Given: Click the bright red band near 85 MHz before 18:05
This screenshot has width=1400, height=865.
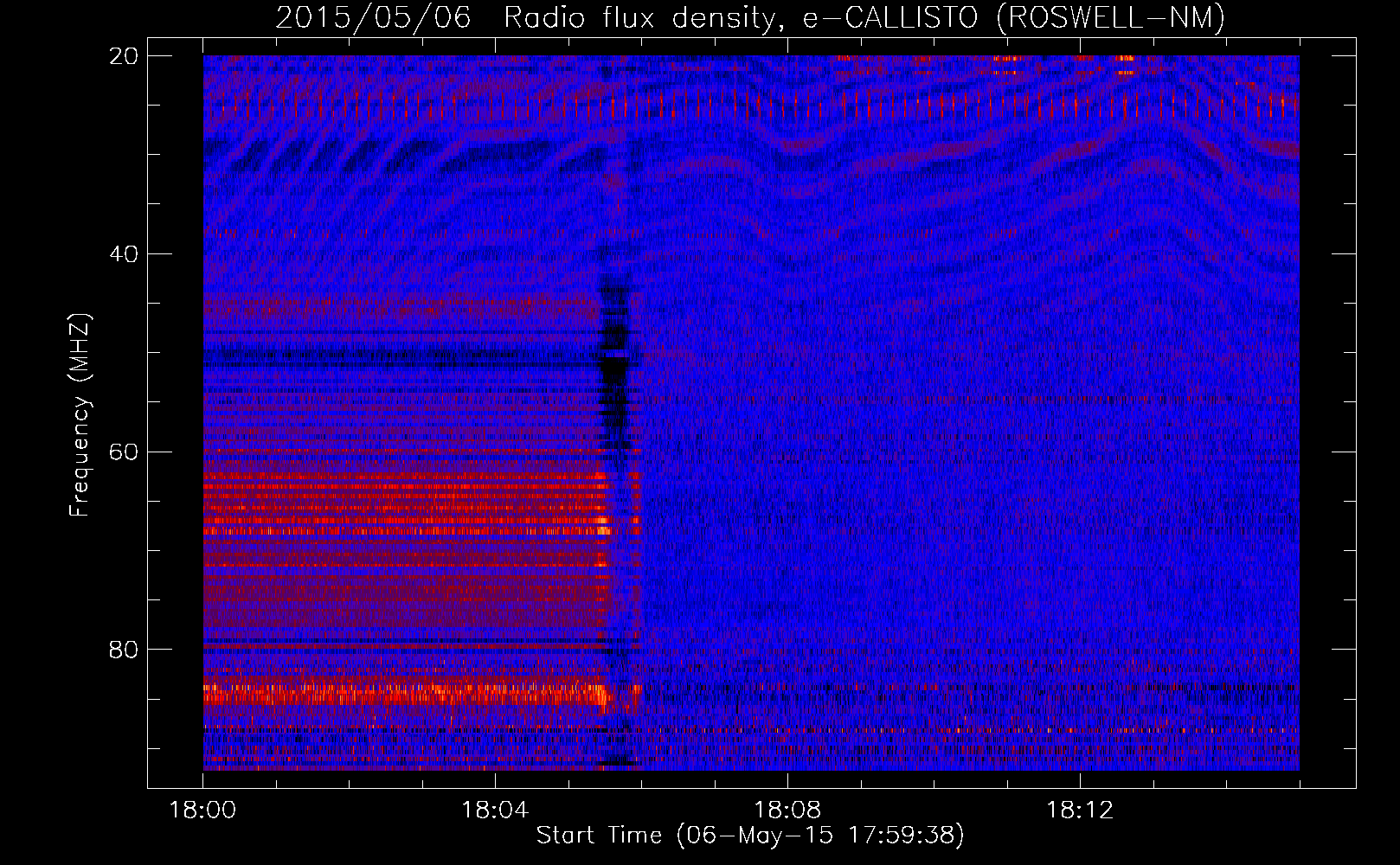Looking at the screenshot, I should point(405,694).
